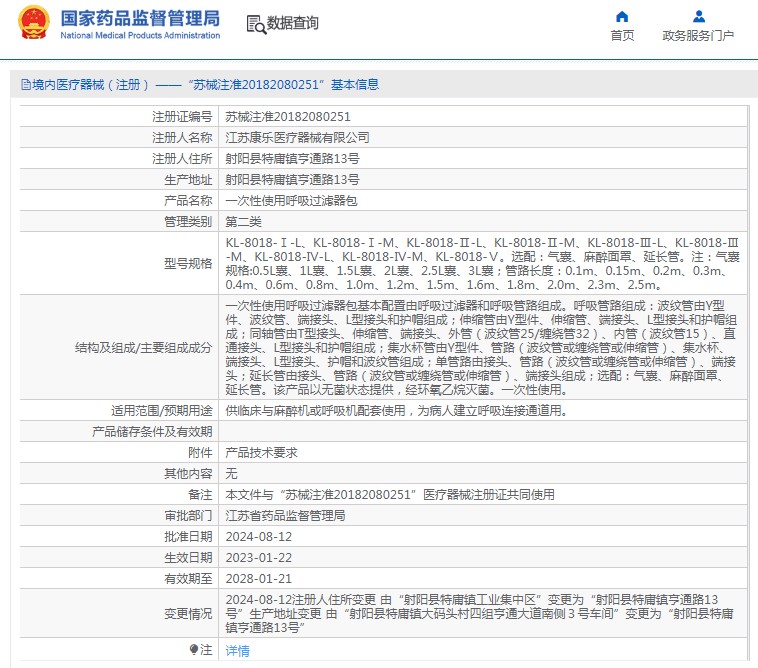
Task: Click the bulb icon beside 注
Action: (194, 649)
